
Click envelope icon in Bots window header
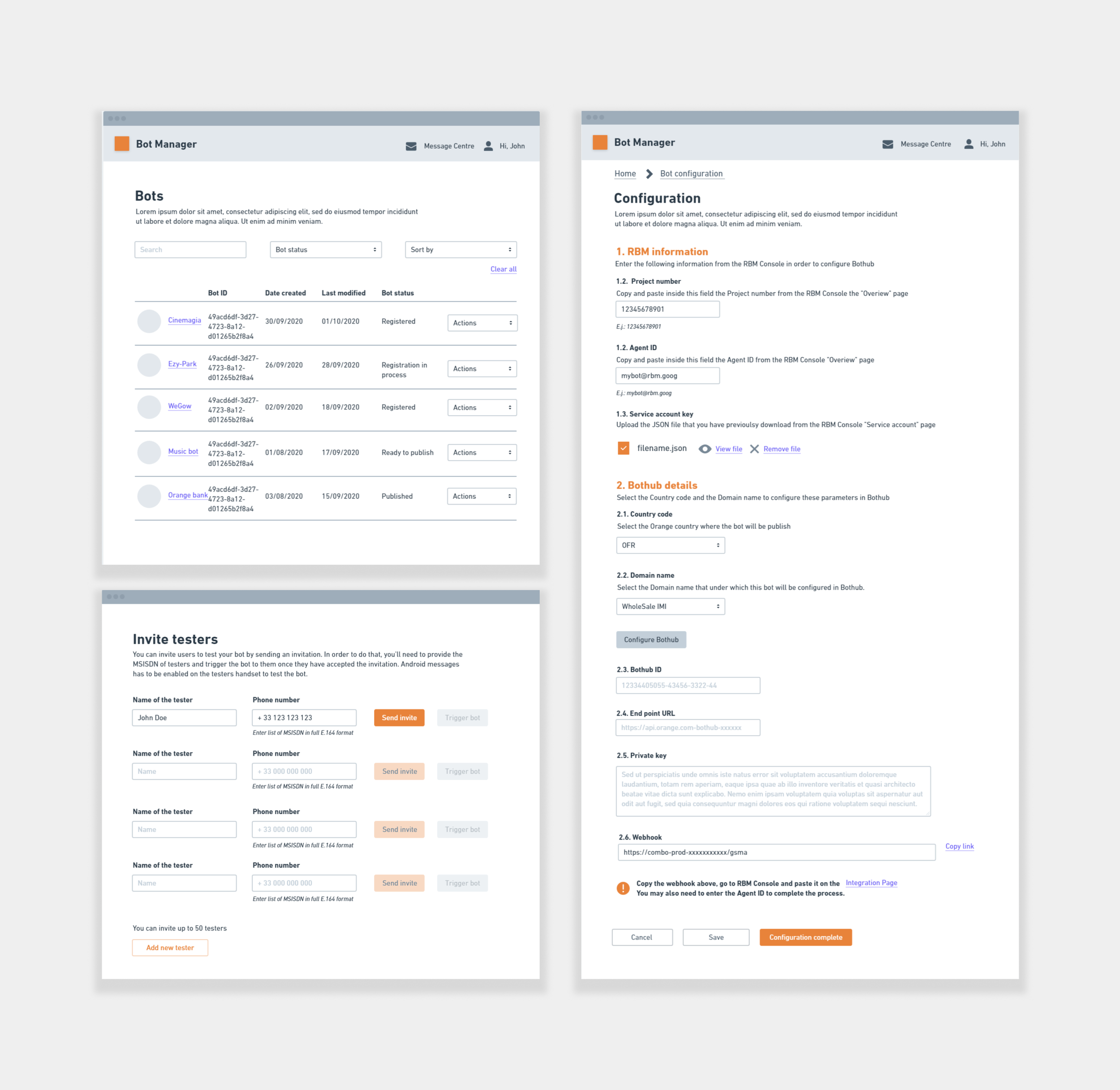(x=410, y=146)
